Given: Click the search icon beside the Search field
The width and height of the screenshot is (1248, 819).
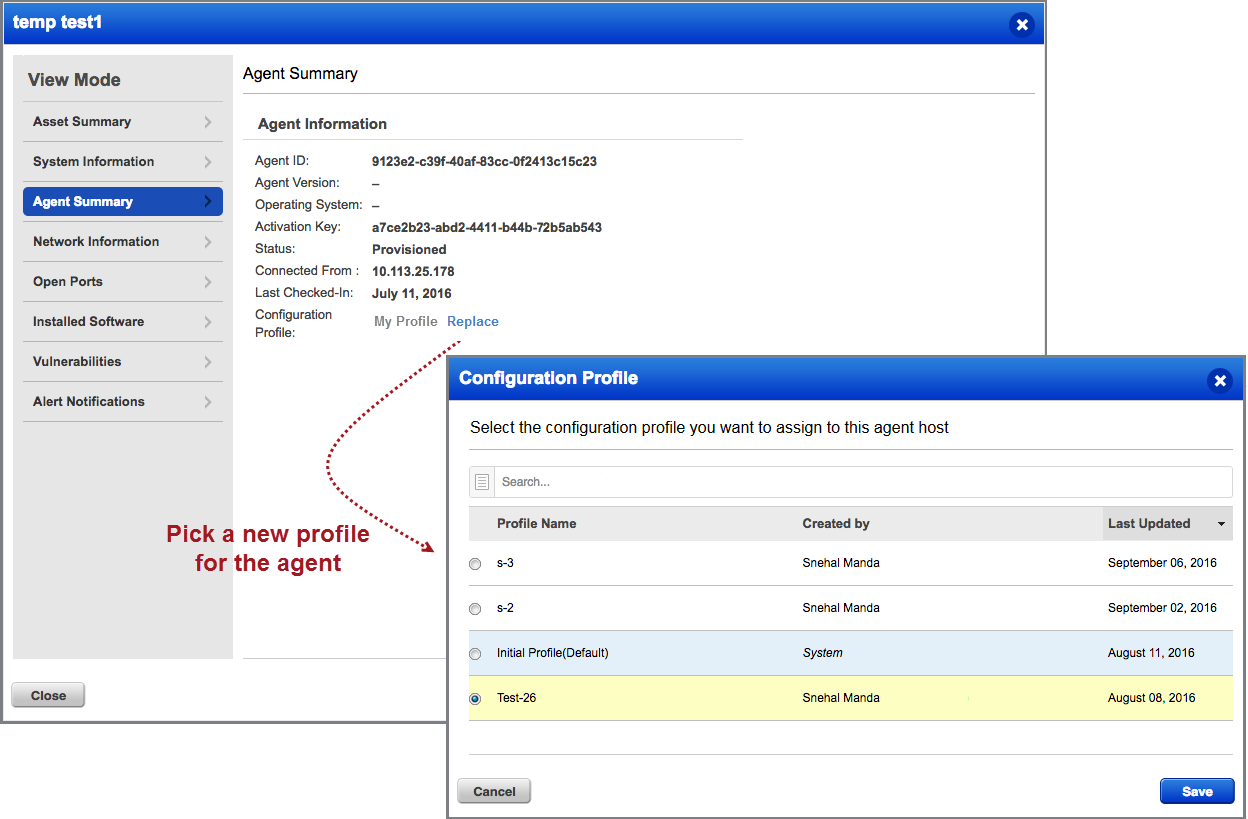Looking at the screenshot, I should coord(481,481).
